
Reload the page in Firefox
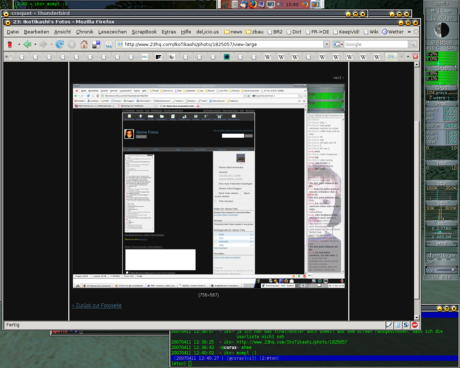point(60,44)
